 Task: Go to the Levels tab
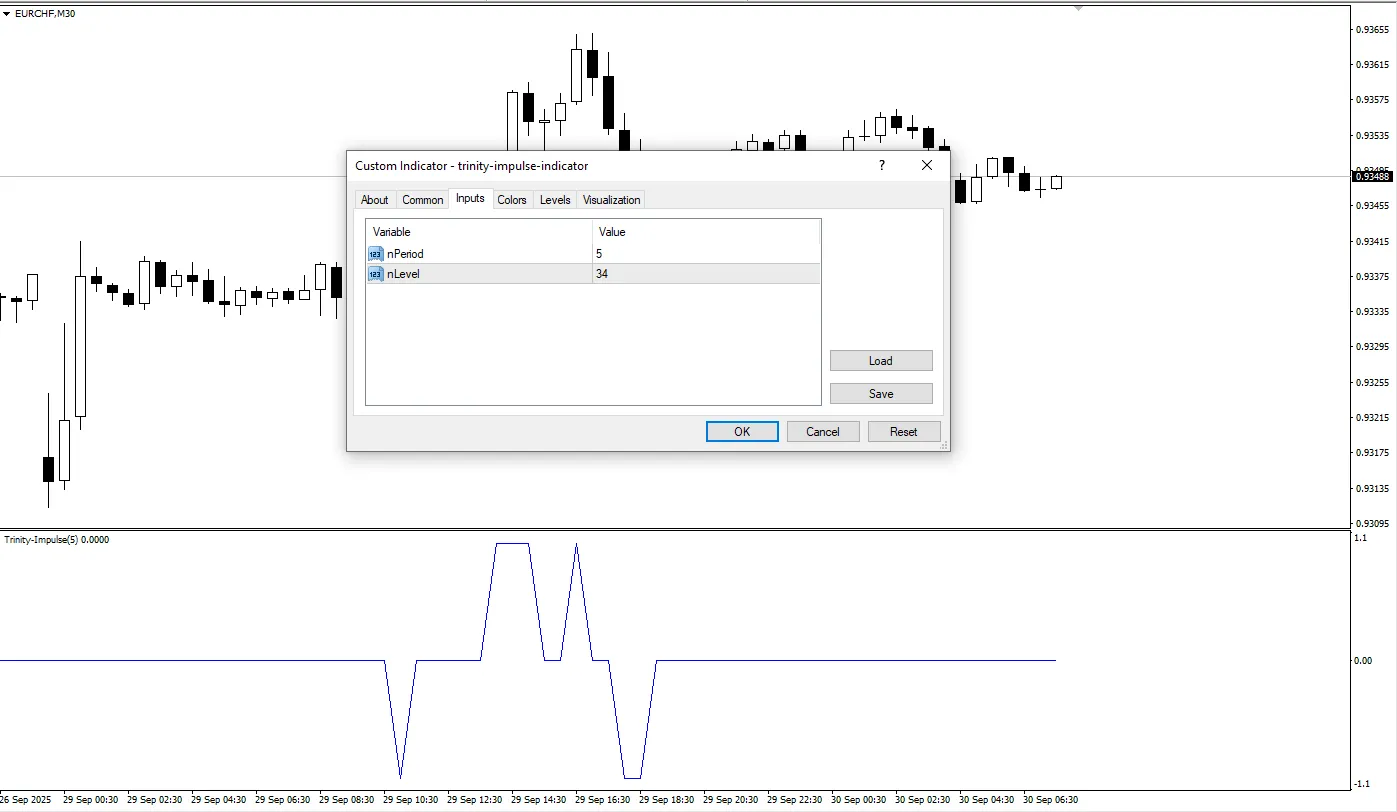pyautogui.click(x=555, y=200)
